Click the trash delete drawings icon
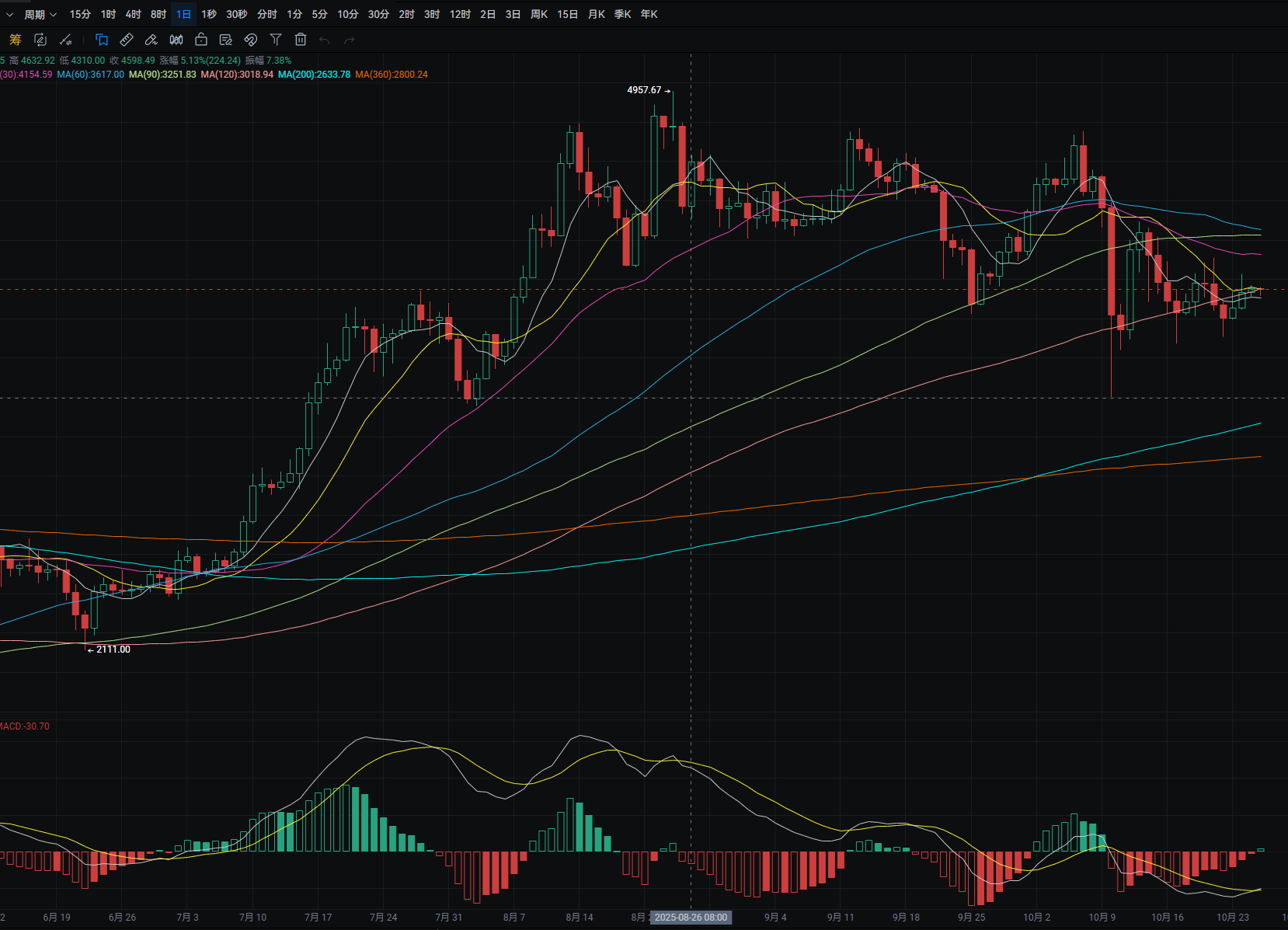The height and width of the screenshot is (930, 1288). click(301, 40)
